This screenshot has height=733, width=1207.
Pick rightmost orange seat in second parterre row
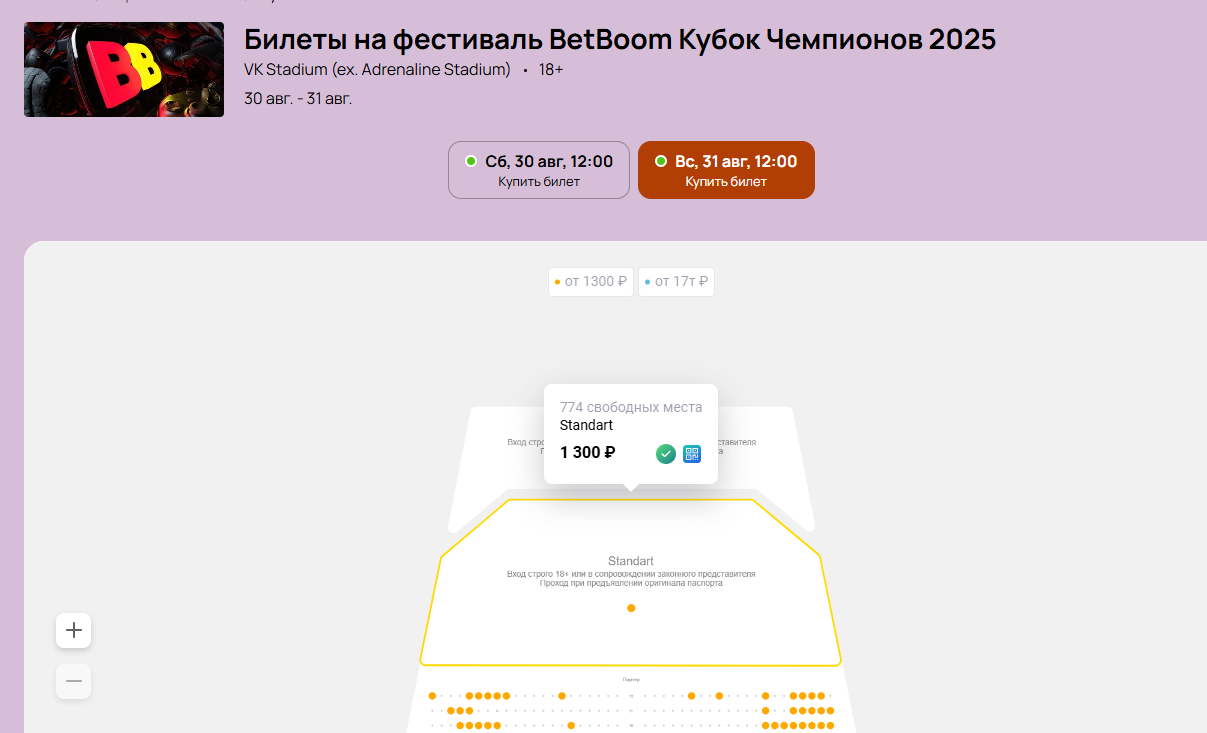(x=830, y=710)
